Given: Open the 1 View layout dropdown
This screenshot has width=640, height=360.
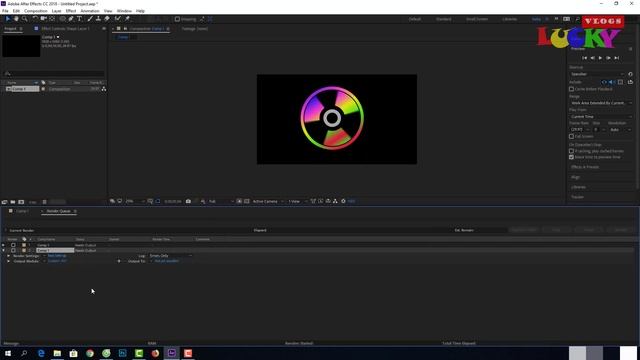Looking at the screenshot, I should pyautogui.click(x=298, y=201).
